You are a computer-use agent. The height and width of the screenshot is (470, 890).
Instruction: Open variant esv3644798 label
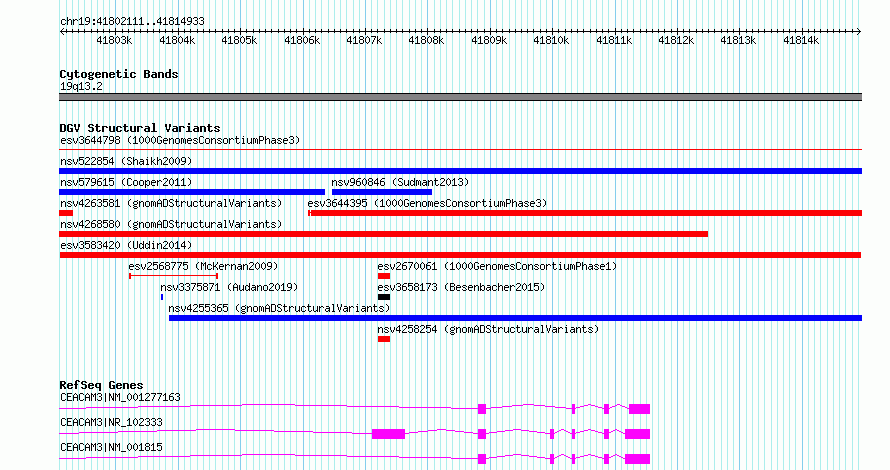(180, 140)
